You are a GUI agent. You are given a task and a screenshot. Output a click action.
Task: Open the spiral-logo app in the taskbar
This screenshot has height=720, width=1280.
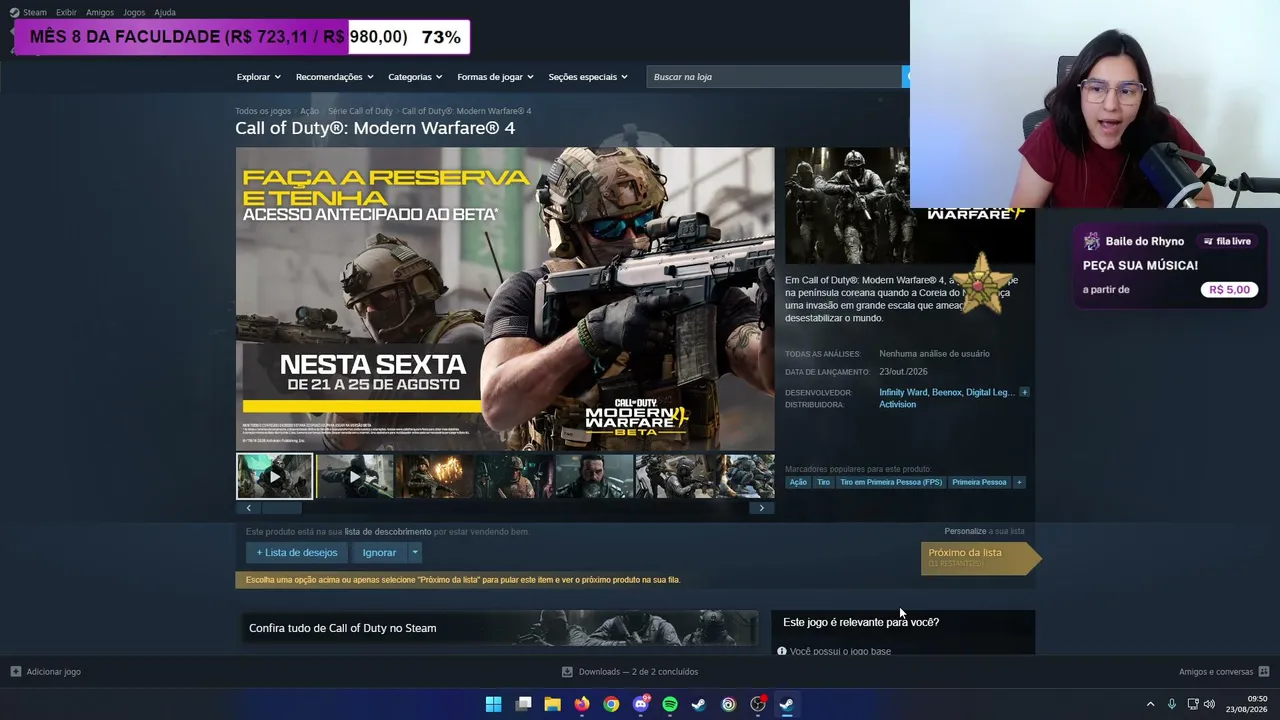[729, 704]
